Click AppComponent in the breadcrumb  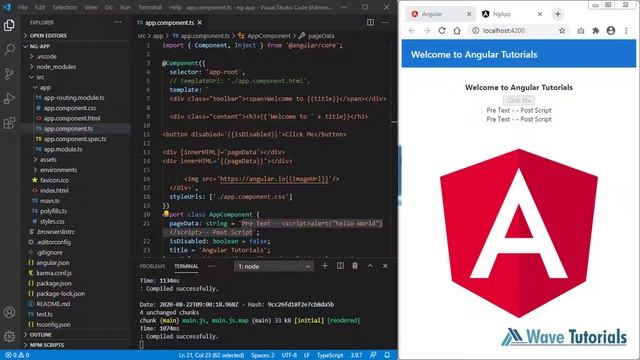pos(269,36)
